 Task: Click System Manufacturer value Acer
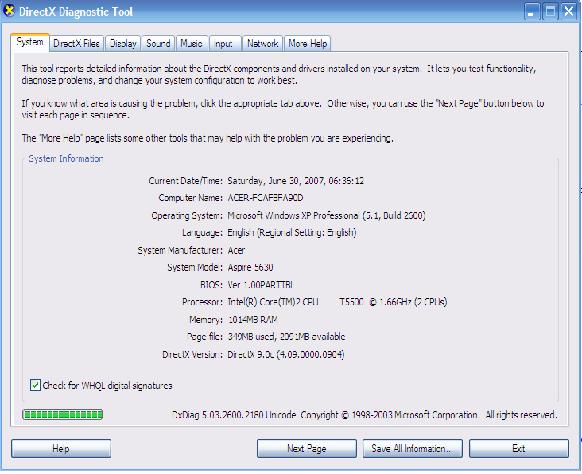[x=236, y=251]
